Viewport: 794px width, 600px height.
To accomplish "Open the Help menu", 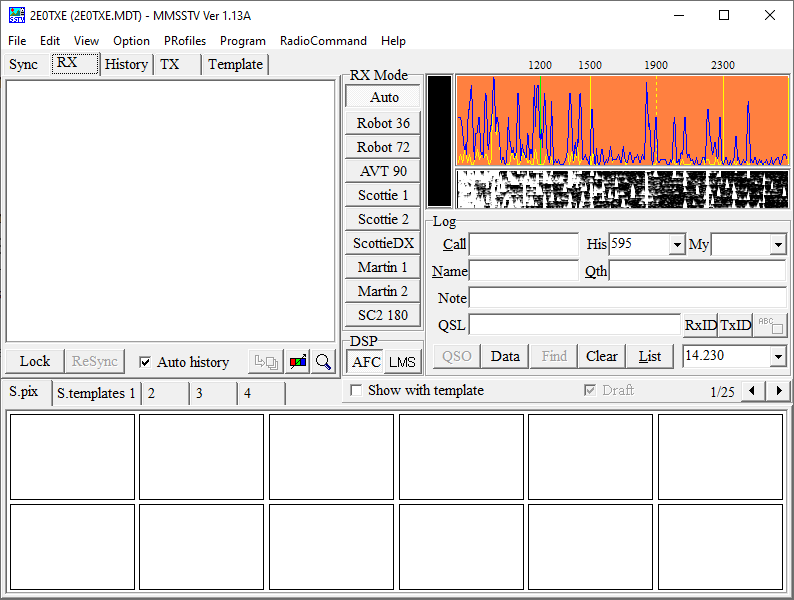I will coord(393,41).
